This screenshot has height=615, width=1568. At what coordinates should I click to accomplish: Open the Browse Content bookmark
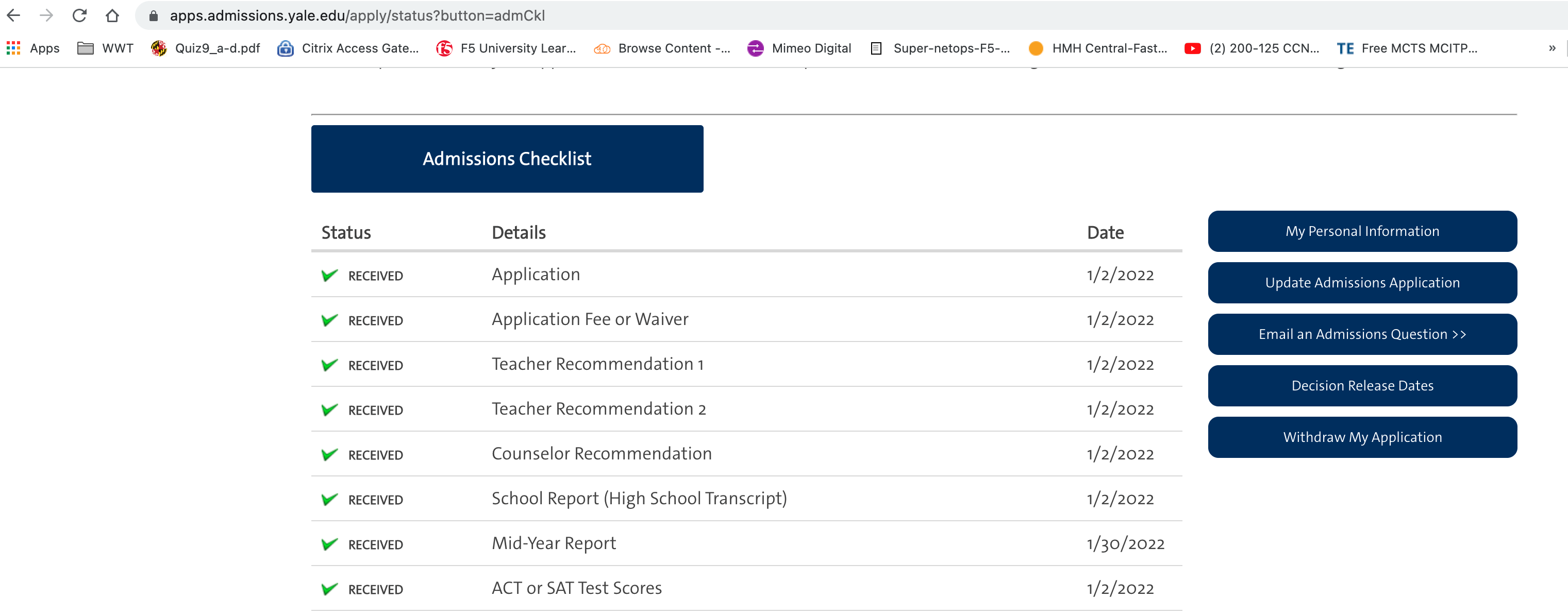click(662, 48)
